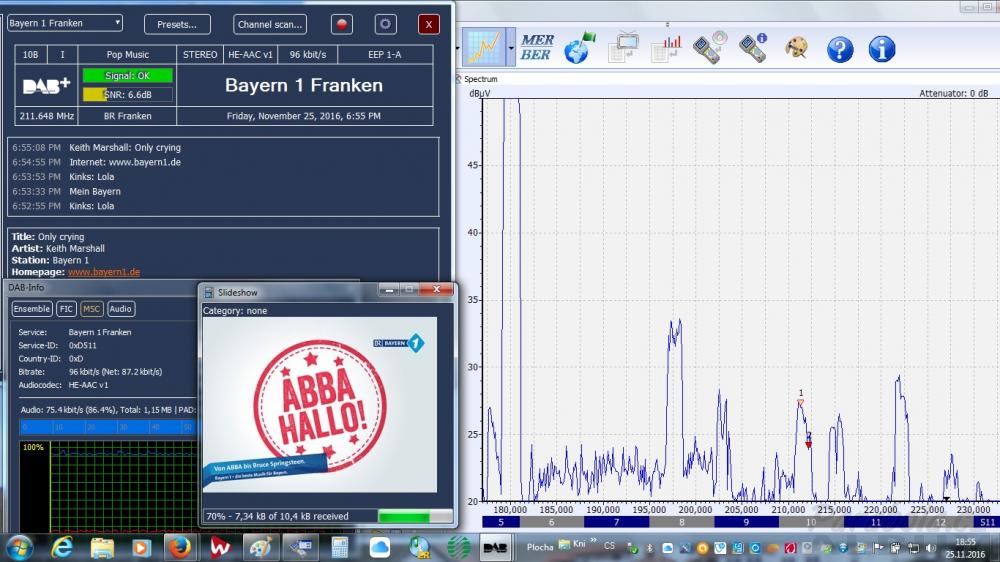Click the "EEP 1-A" protection level cell

tap(385, 55)
